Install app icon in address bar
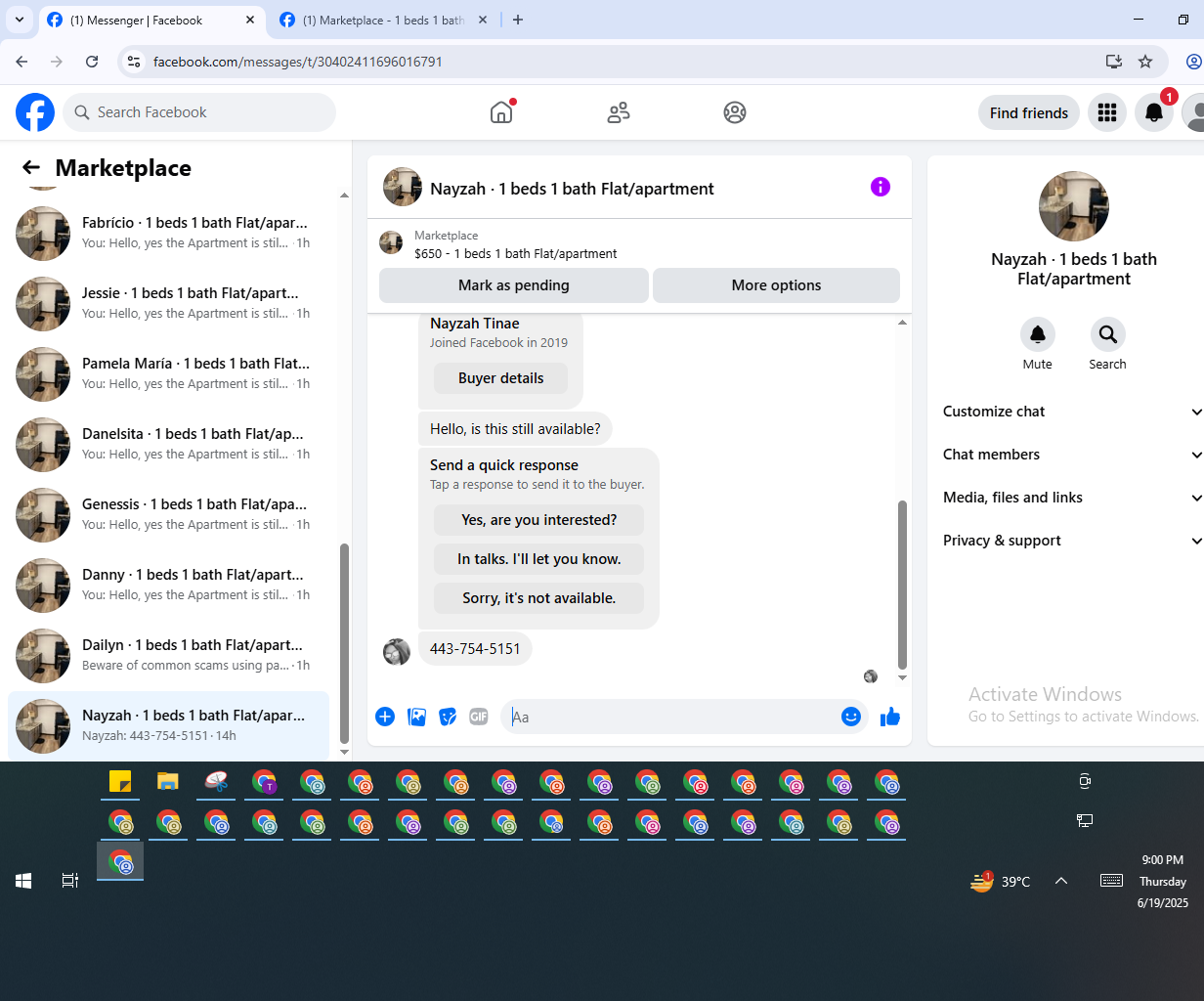This screenshot has width=1204, height=1001. pos(1114,62)
